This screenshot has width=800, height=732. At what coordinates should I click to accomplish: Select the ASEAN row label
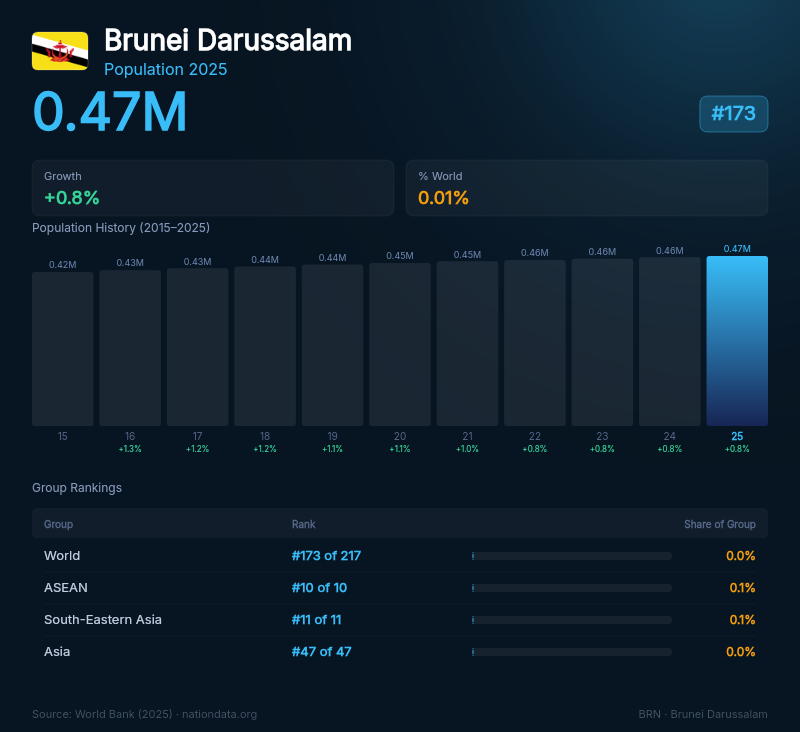click(x=66, y=588)
